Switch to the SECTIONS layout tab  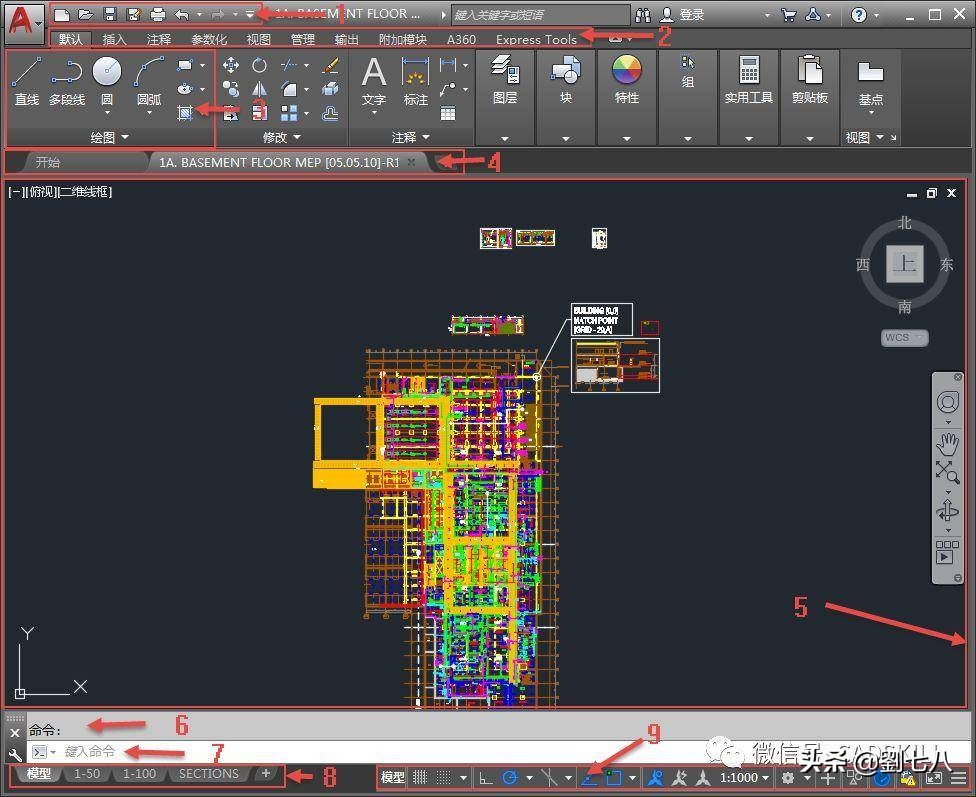[x=208, y=773]
